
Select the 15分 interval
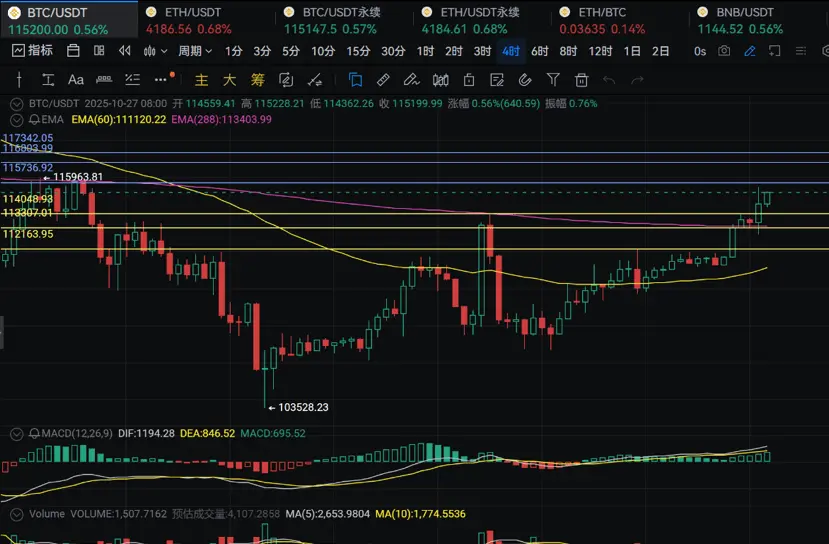click(x=358, y=51)
